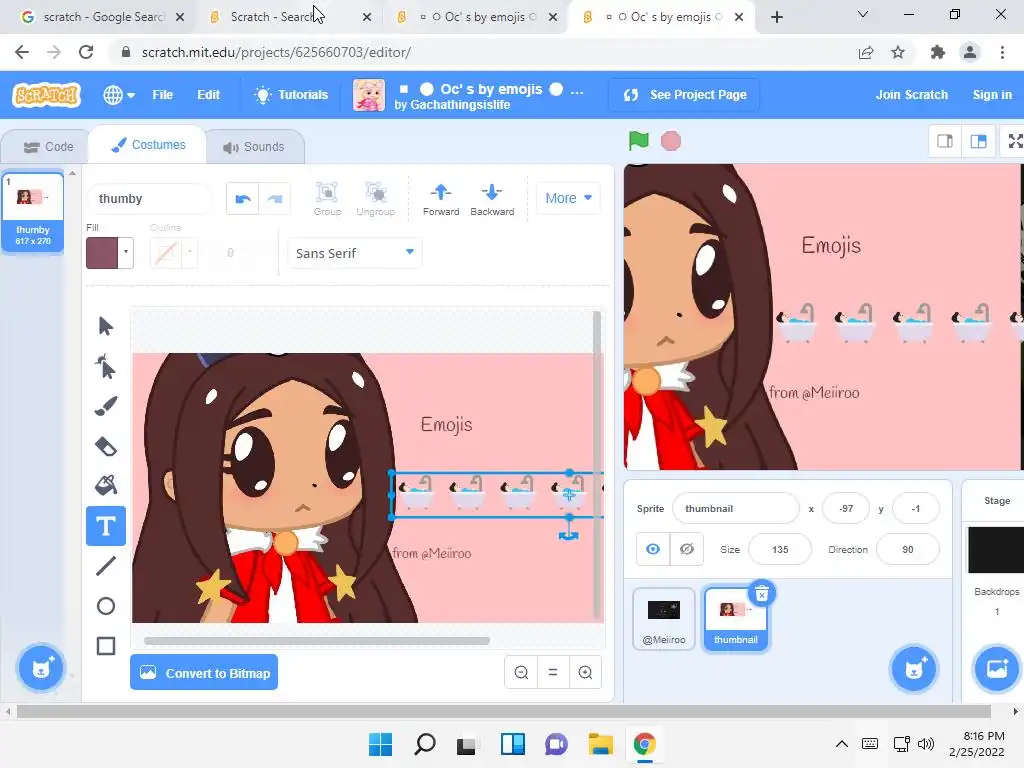Zoom out of the costume canvas
Screen dimensions: 1024x768
tap(521, 672)
